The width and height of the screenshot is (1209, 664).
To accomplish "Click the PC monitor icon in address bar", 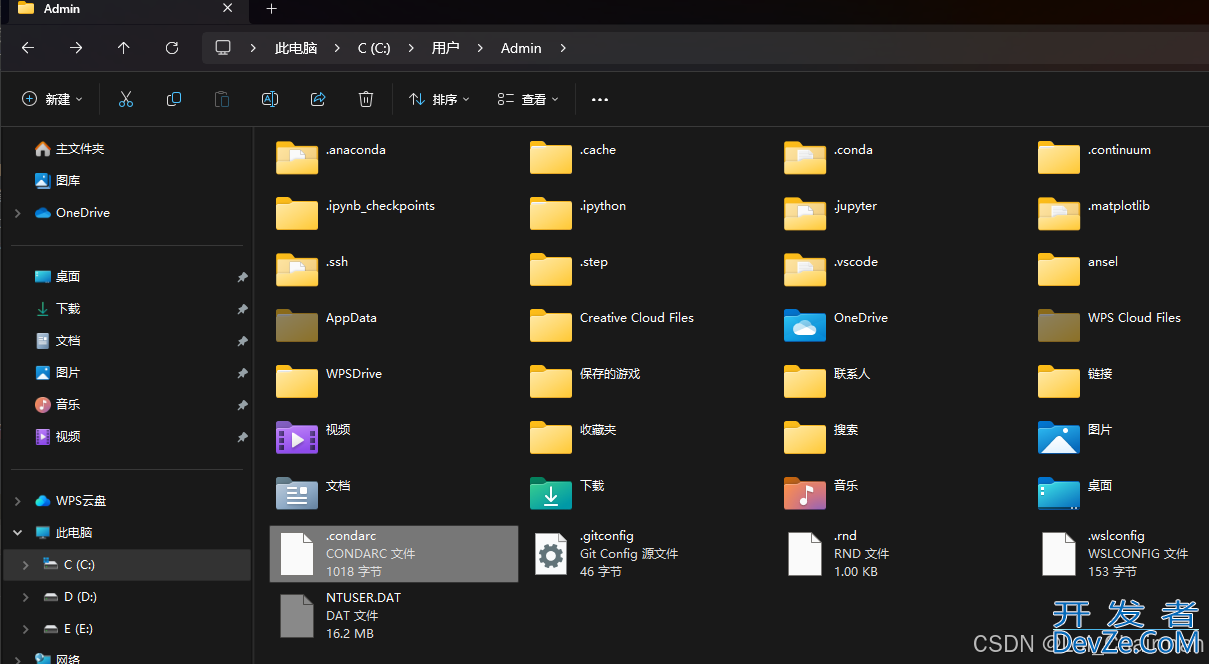I will 223,48.
